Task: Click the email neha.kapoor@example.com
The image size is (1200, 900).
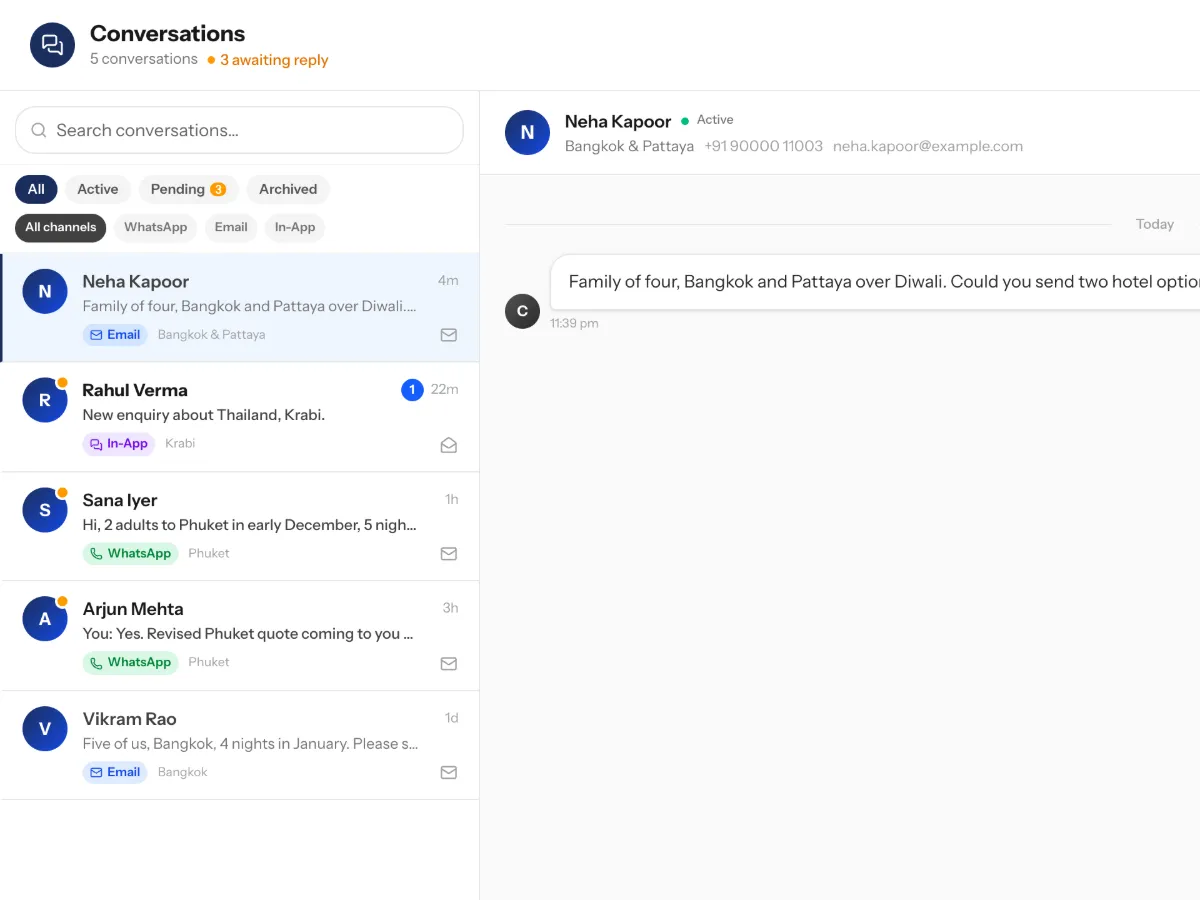Action: [x=928, y=146]
